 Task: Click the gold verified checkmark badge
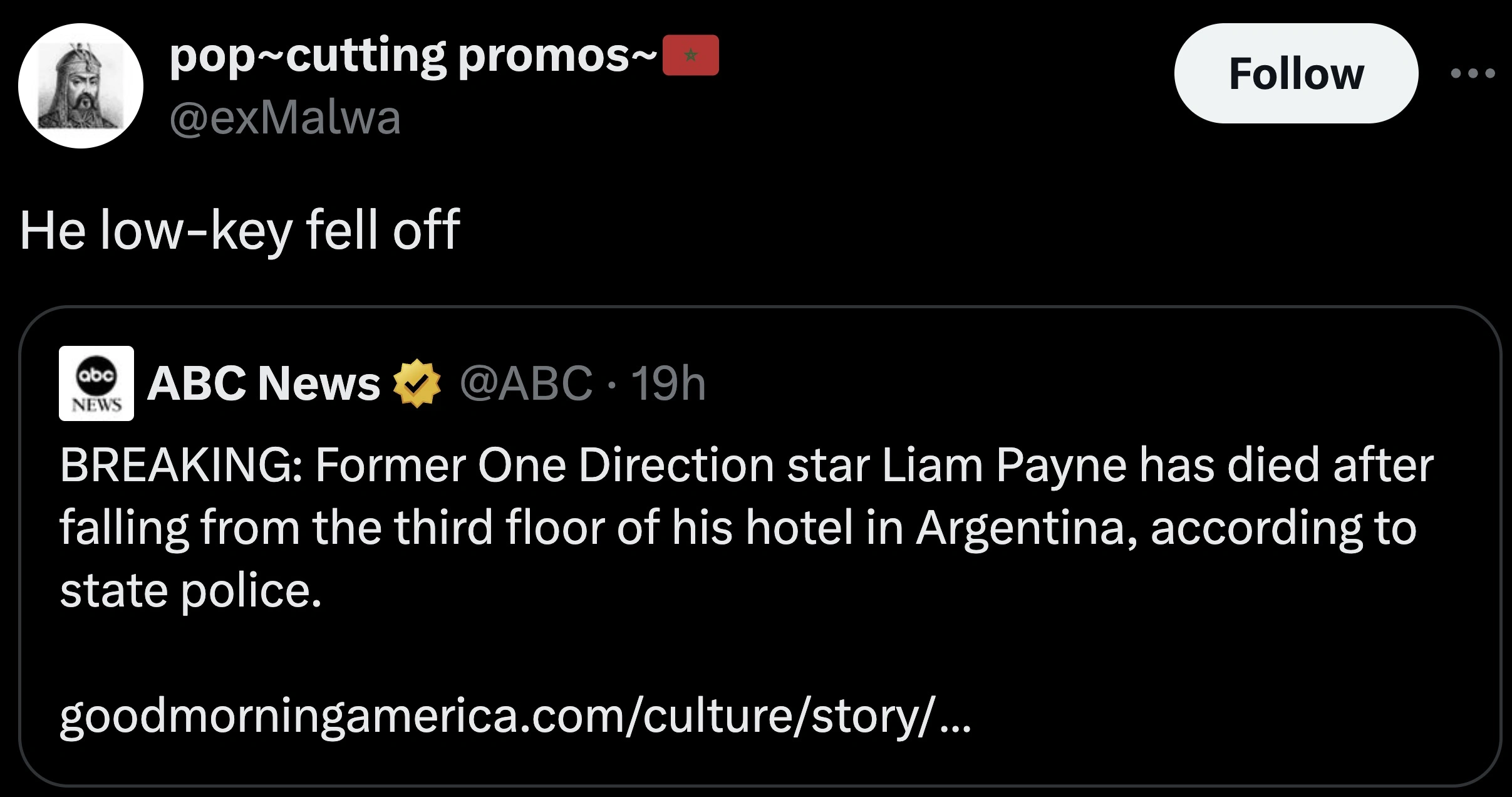tap(417, 383)
